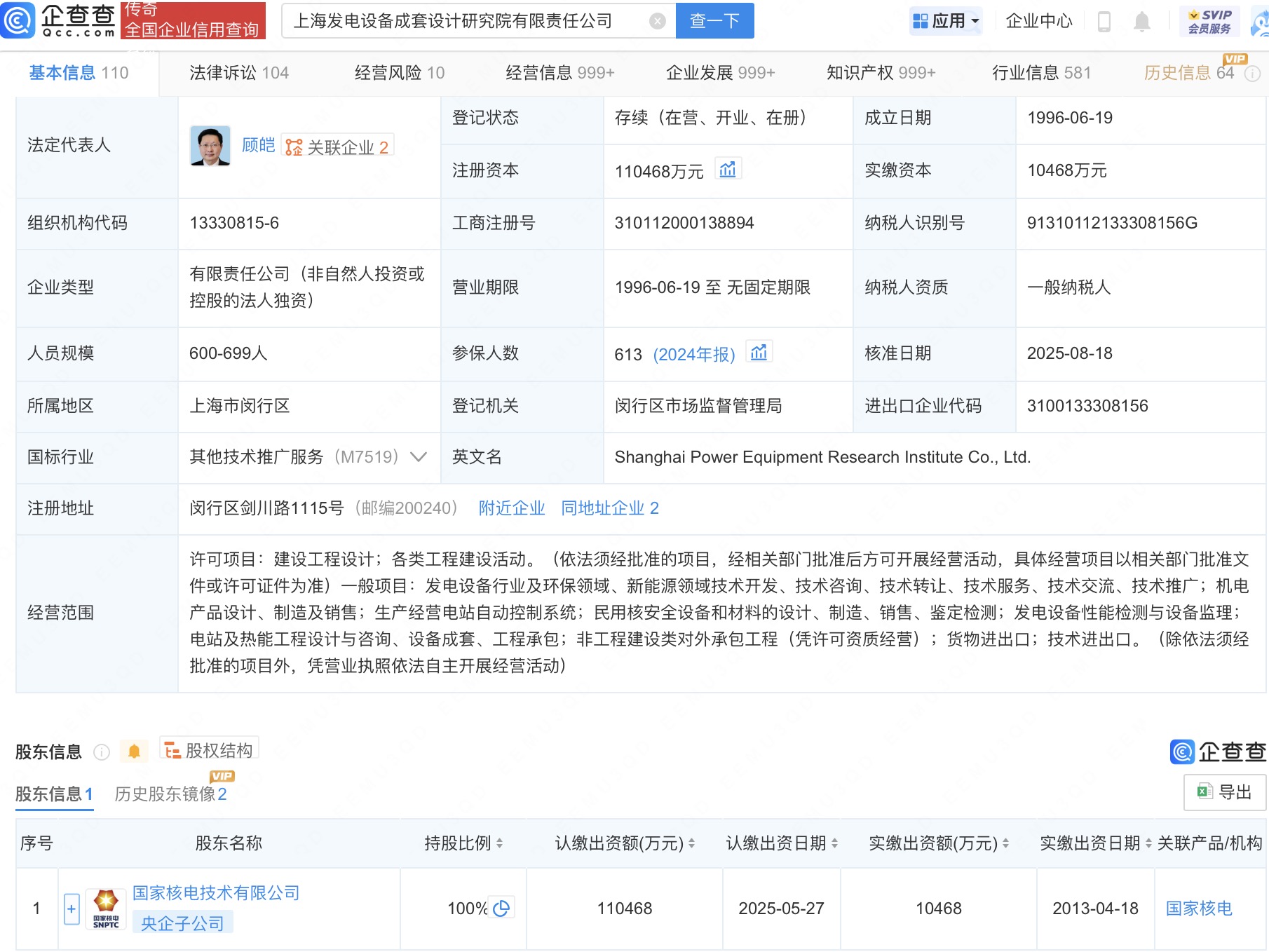Expand the 国标行业 industry chevron

[x=419, y=457]
